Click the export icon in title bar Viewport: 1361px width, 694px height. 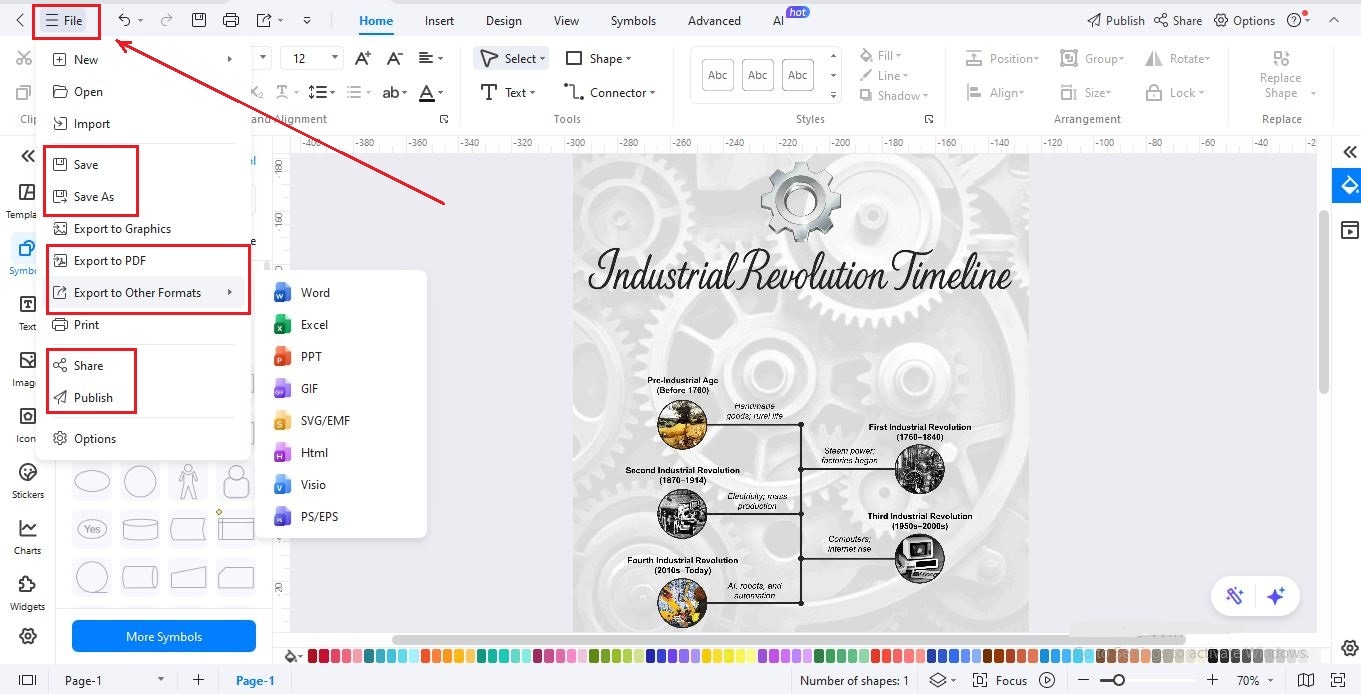point(264,20)
